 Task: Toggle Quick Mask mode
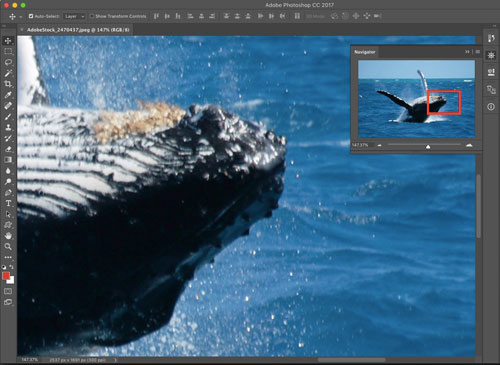8,291
